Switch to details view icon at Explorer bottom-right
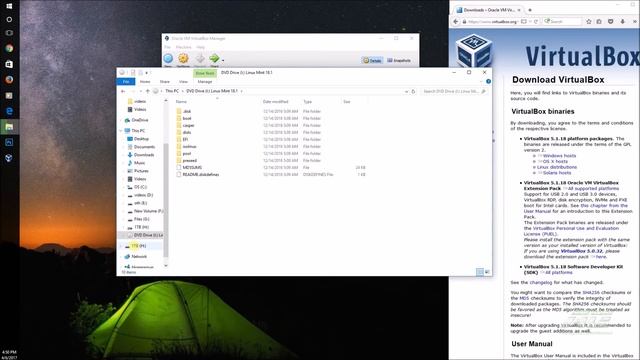Screen dimensions: 640x360 tap(480, 272)
